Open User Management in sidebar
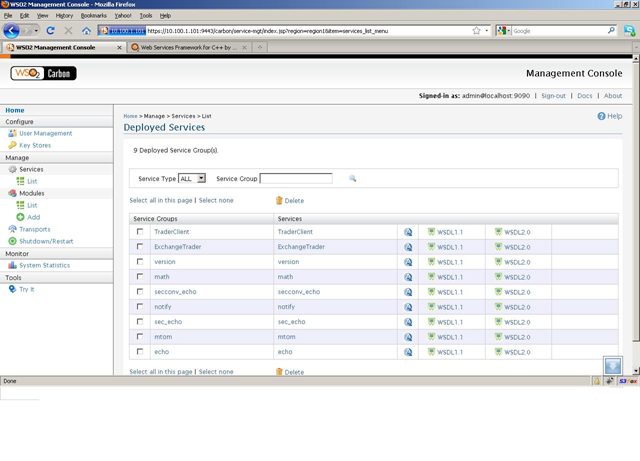 tap(46, 134)
